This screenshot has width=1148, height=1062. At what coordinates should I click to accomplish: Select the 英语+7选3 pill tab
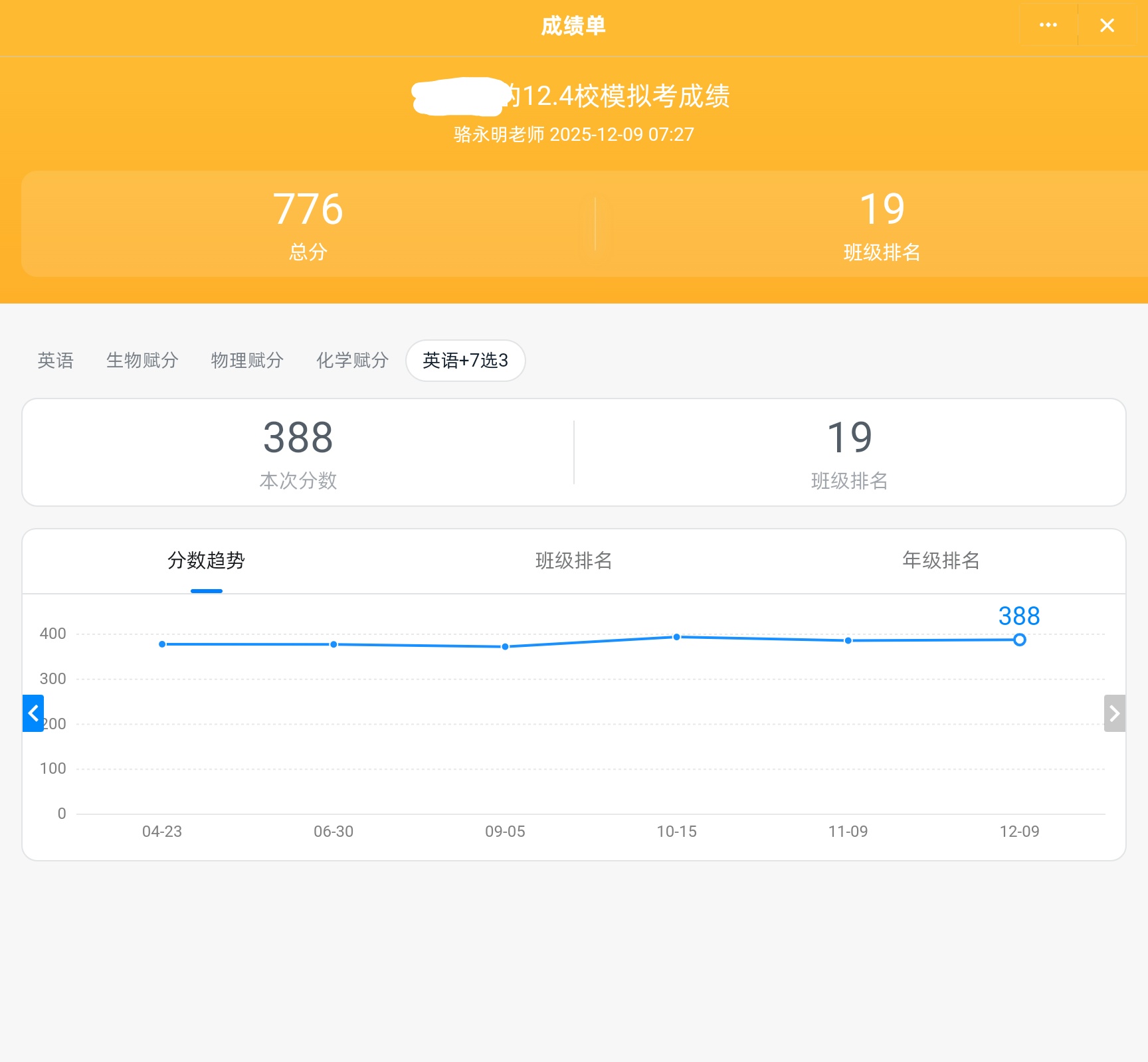tap(465, 361)
